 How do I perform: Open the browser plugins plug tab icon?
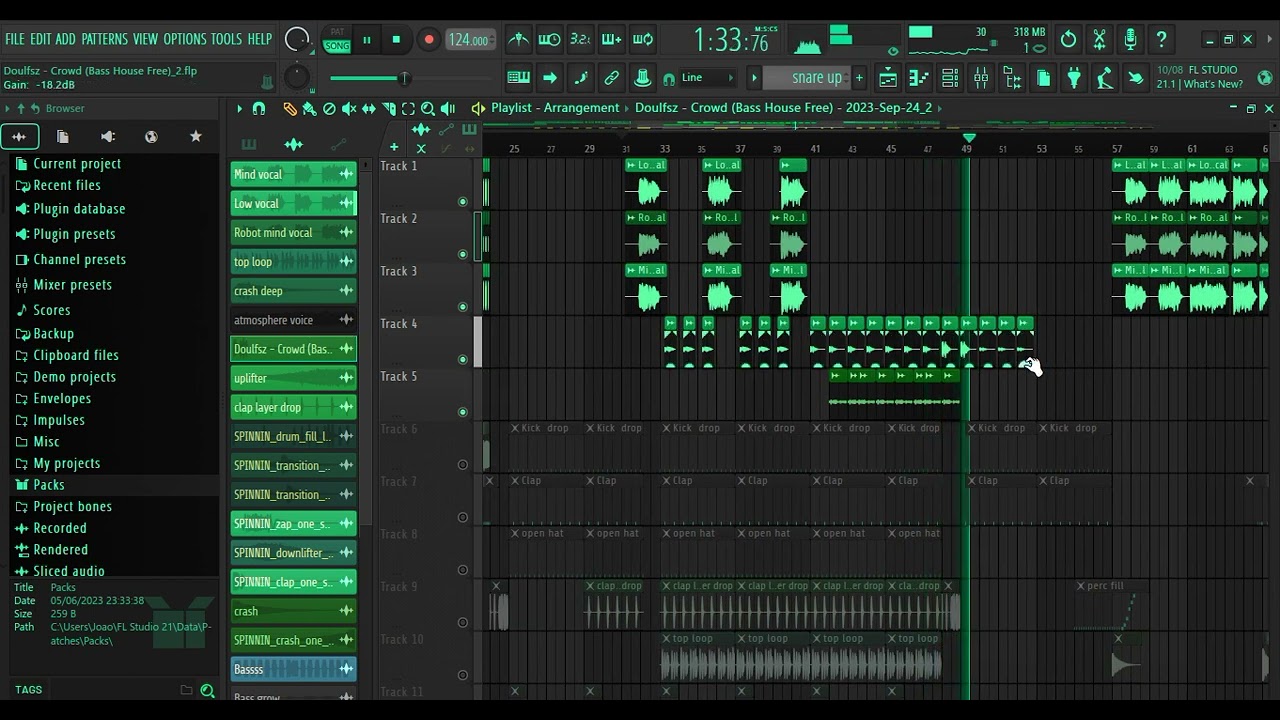(108, 137)
